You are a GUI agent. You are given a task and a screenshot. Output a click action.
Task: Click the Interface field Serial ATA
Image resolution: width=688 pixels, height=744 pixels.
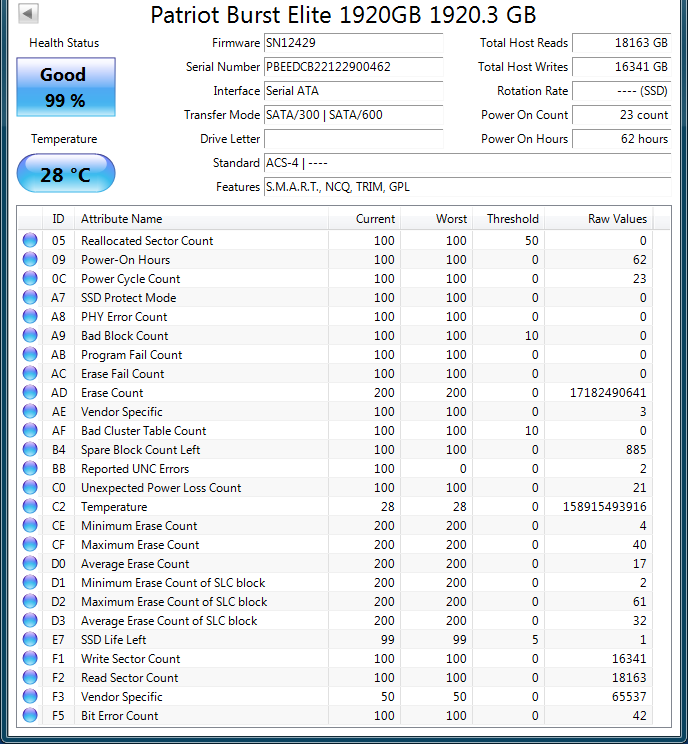coord(353,91)
